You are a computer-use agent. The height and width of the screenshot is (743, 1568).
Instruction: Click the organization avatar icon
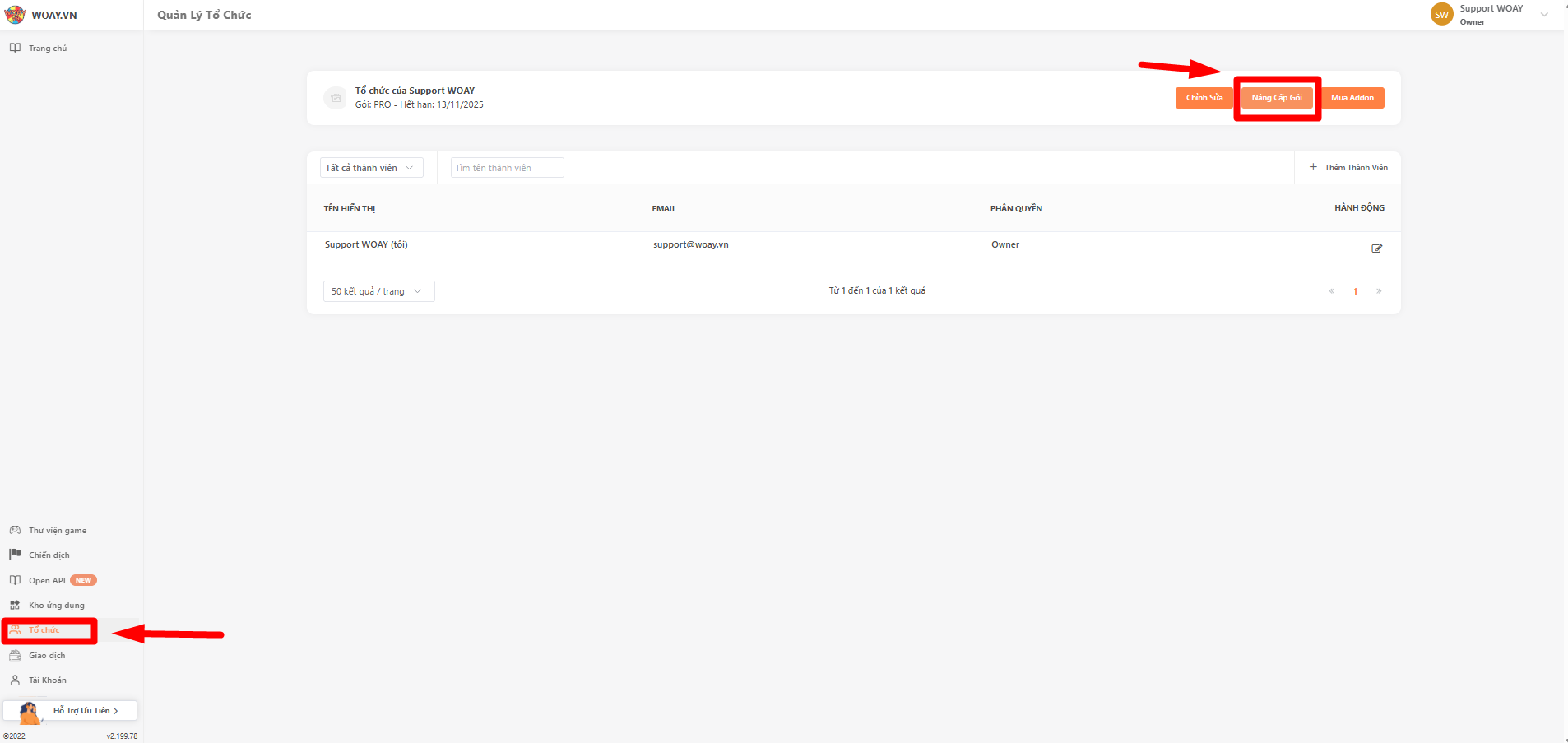(x=335, y=98)
